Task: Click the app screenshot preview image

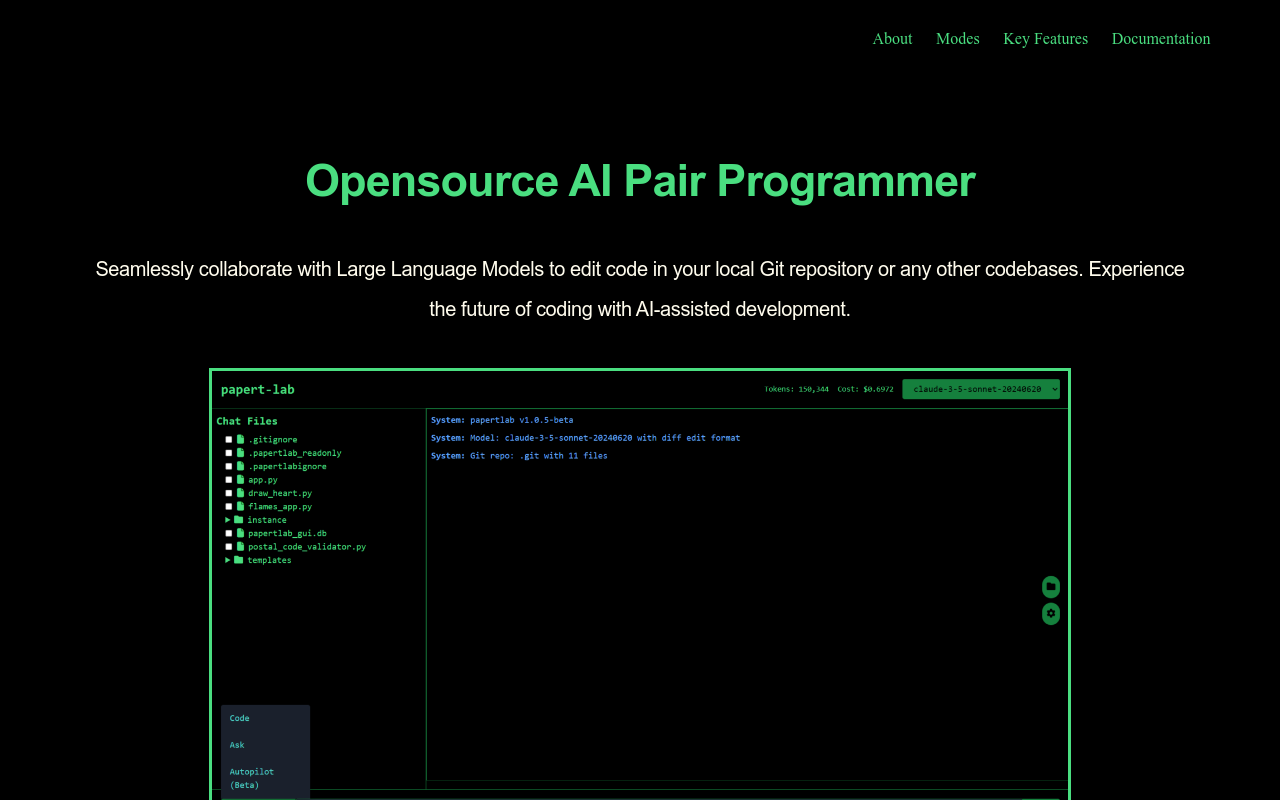Action: (x=640, y=584)
